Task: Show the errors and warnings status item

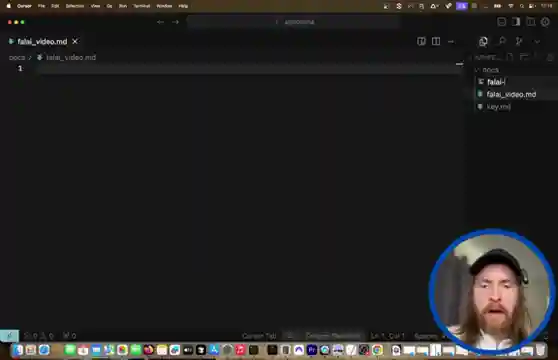Action: point(38,336)
